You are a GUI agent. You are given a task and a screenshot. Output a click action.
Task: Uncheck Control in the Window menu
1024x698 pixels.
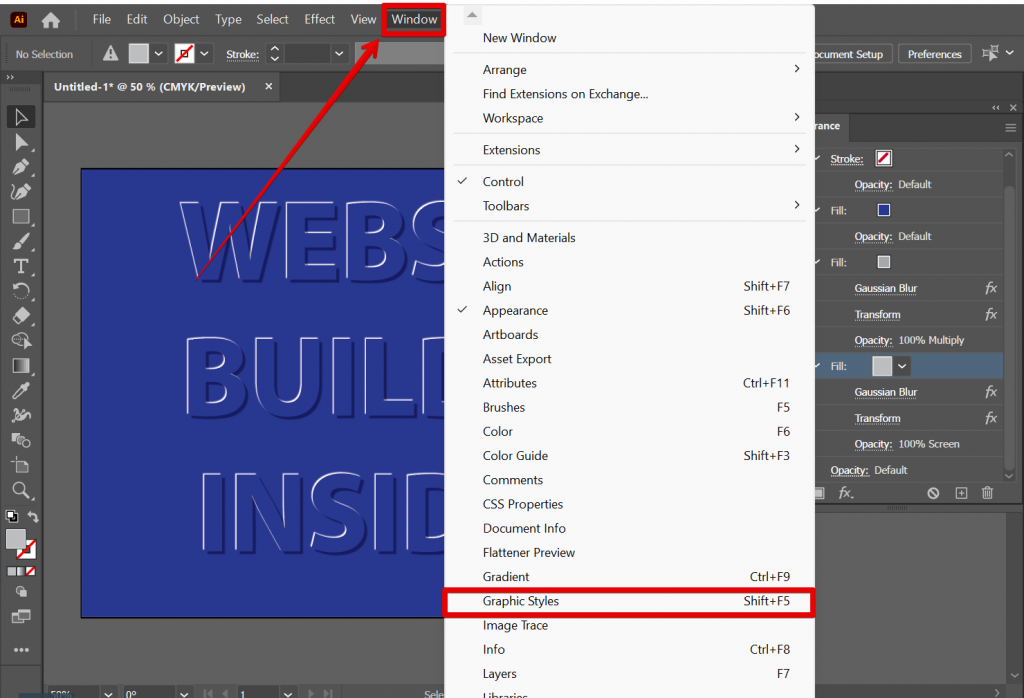pyautogui.click(x=462, y=181)
